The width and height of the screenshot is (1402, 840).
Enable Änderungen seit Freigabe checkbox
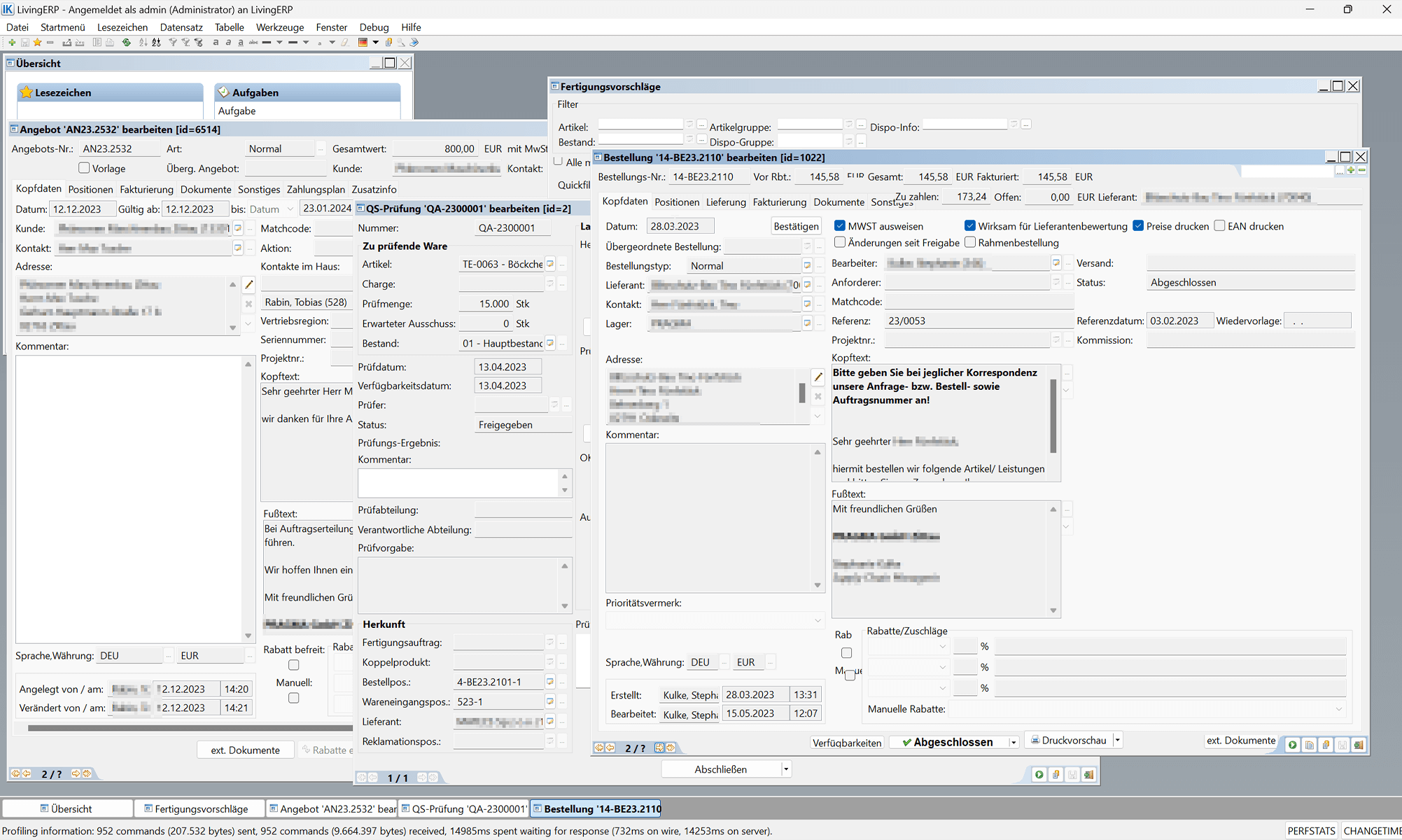(x=840, y=242)
